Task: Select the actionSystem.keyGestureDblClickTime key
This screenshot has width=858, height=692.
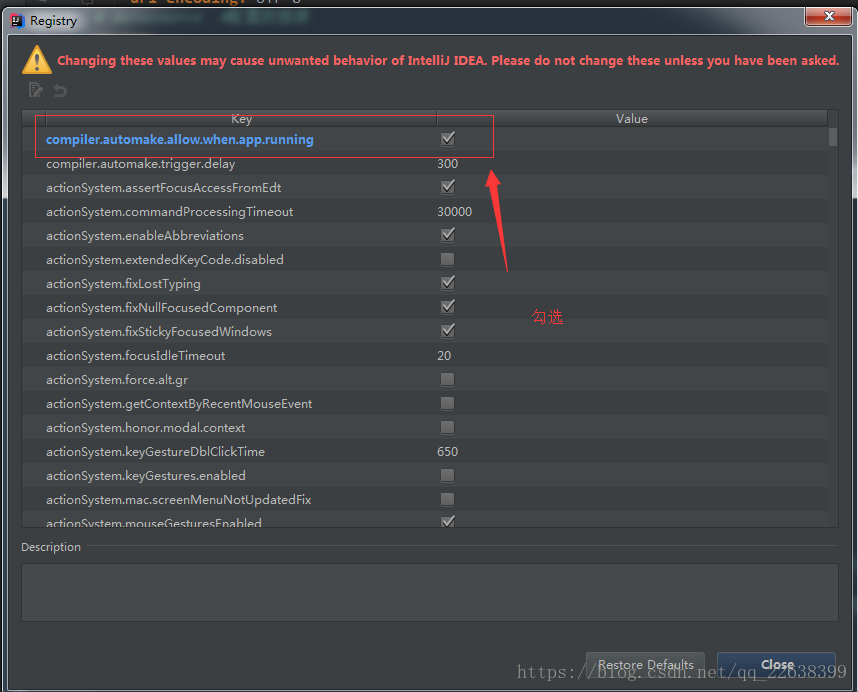Action: [155, 452]
